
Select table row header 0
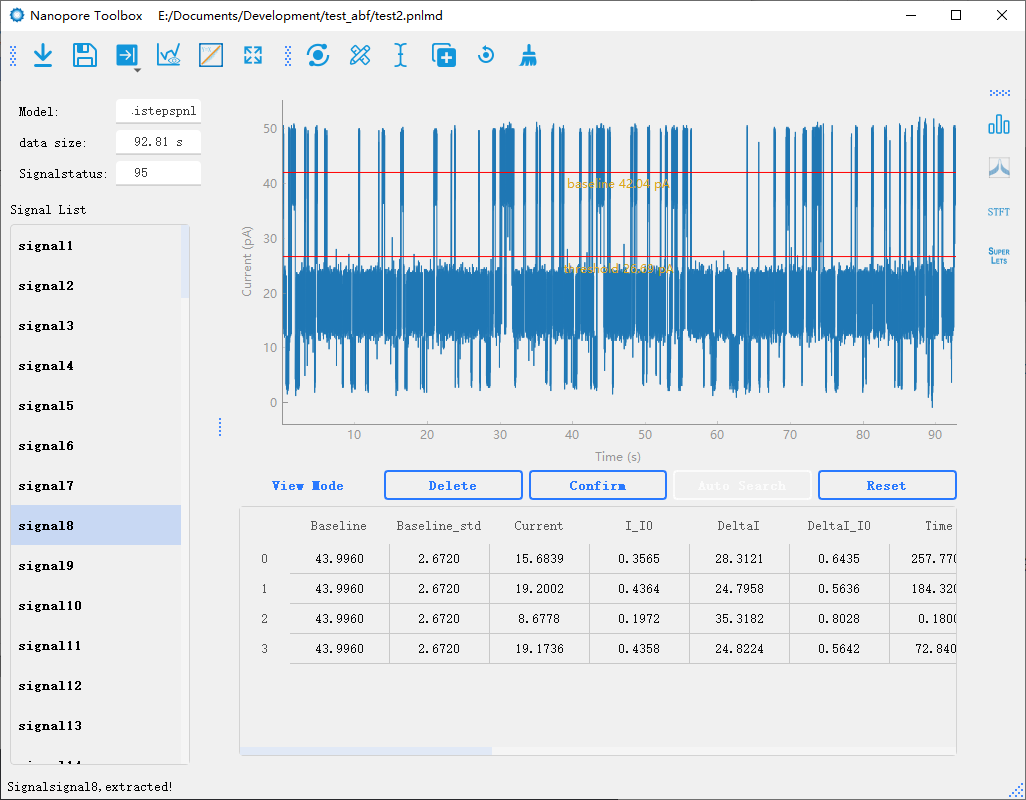264,559
